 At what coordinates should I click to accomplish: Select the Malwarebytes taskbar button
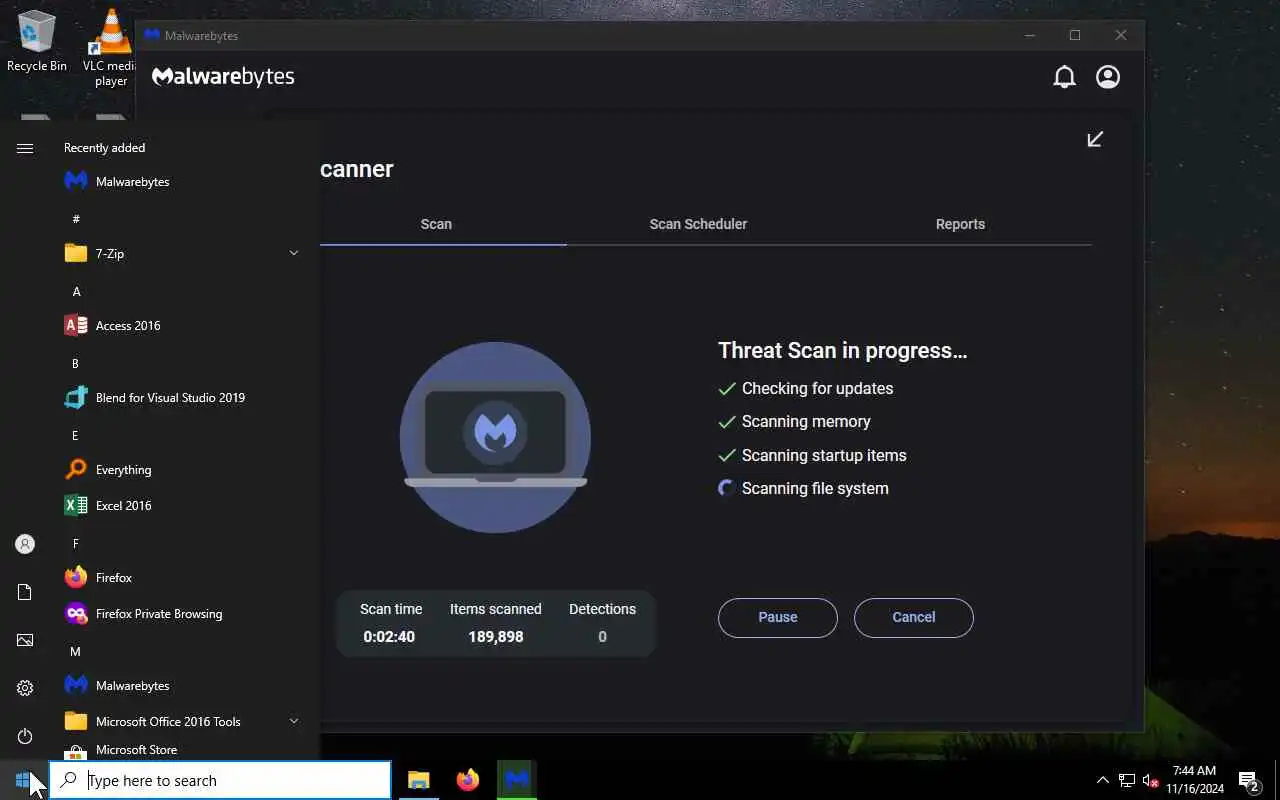516,780
